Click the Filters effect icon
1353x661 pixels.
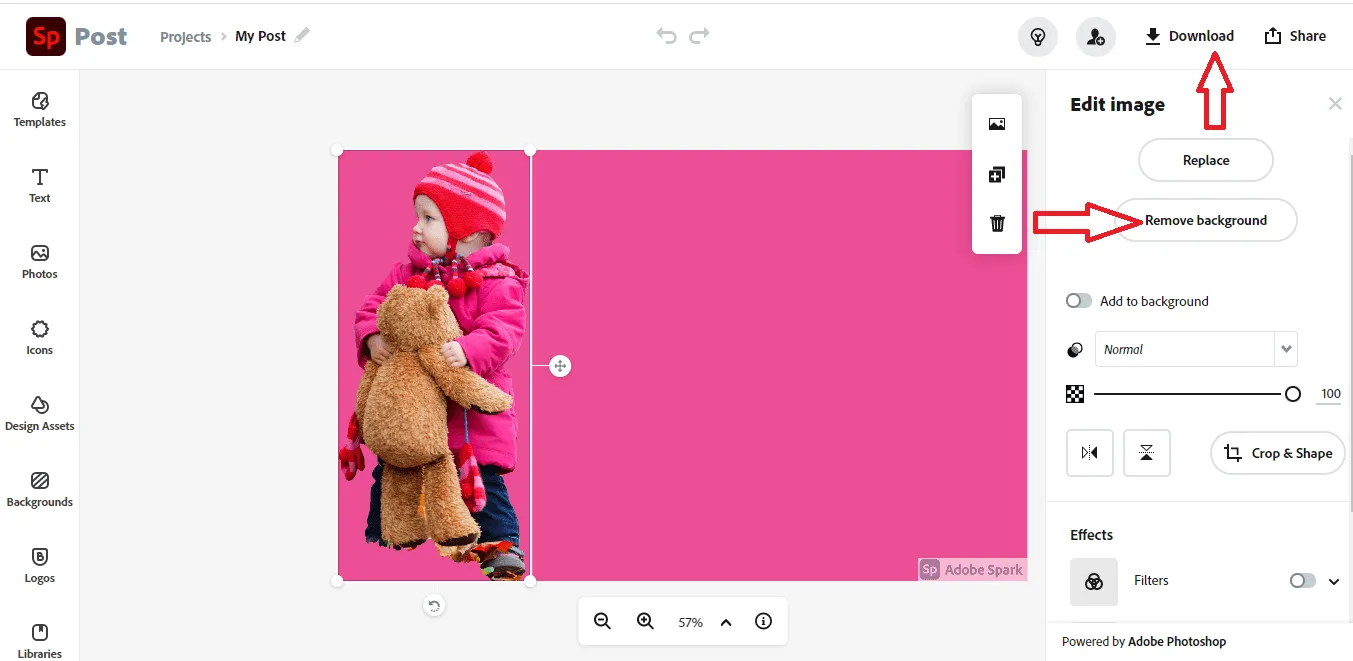click(1094, 582)
